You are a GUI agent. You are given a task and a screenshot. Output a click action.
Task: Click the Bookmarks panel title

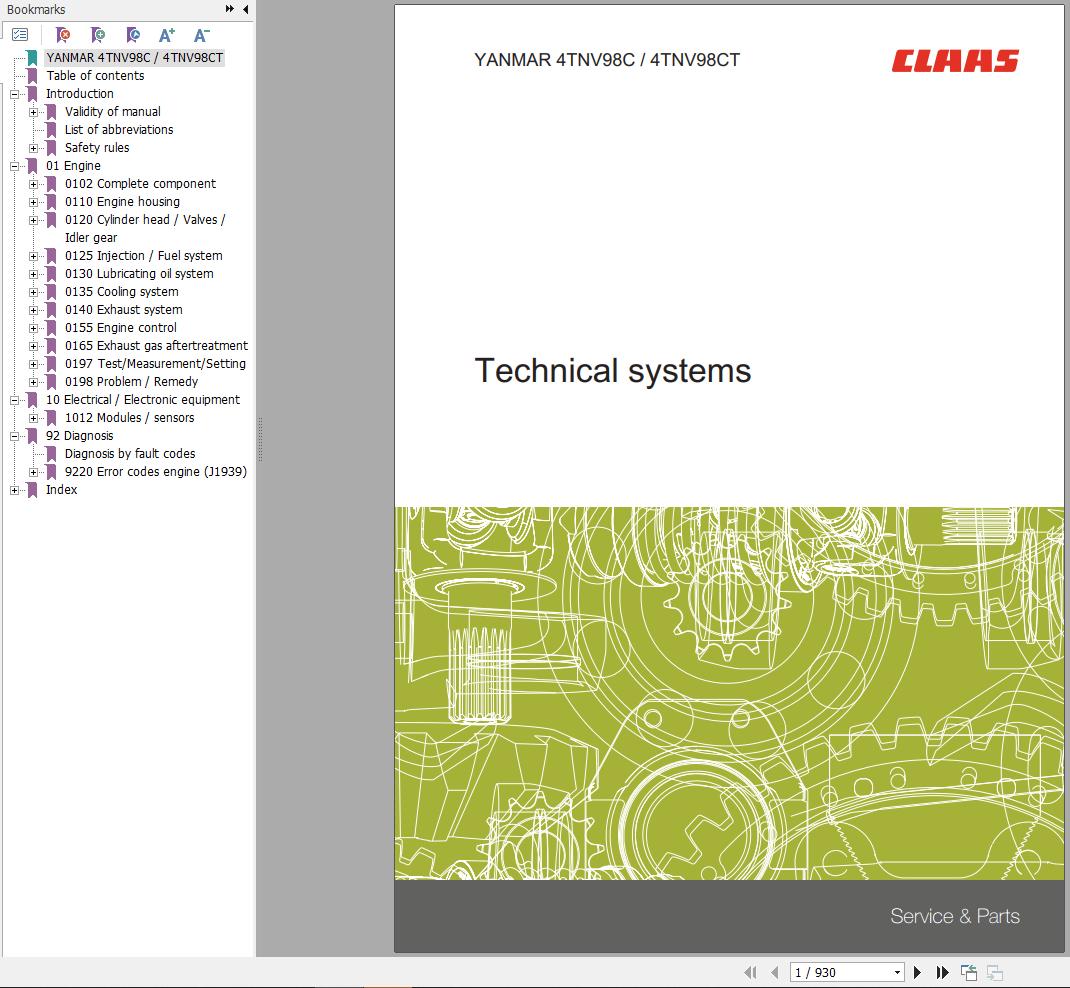click(36, 10)
